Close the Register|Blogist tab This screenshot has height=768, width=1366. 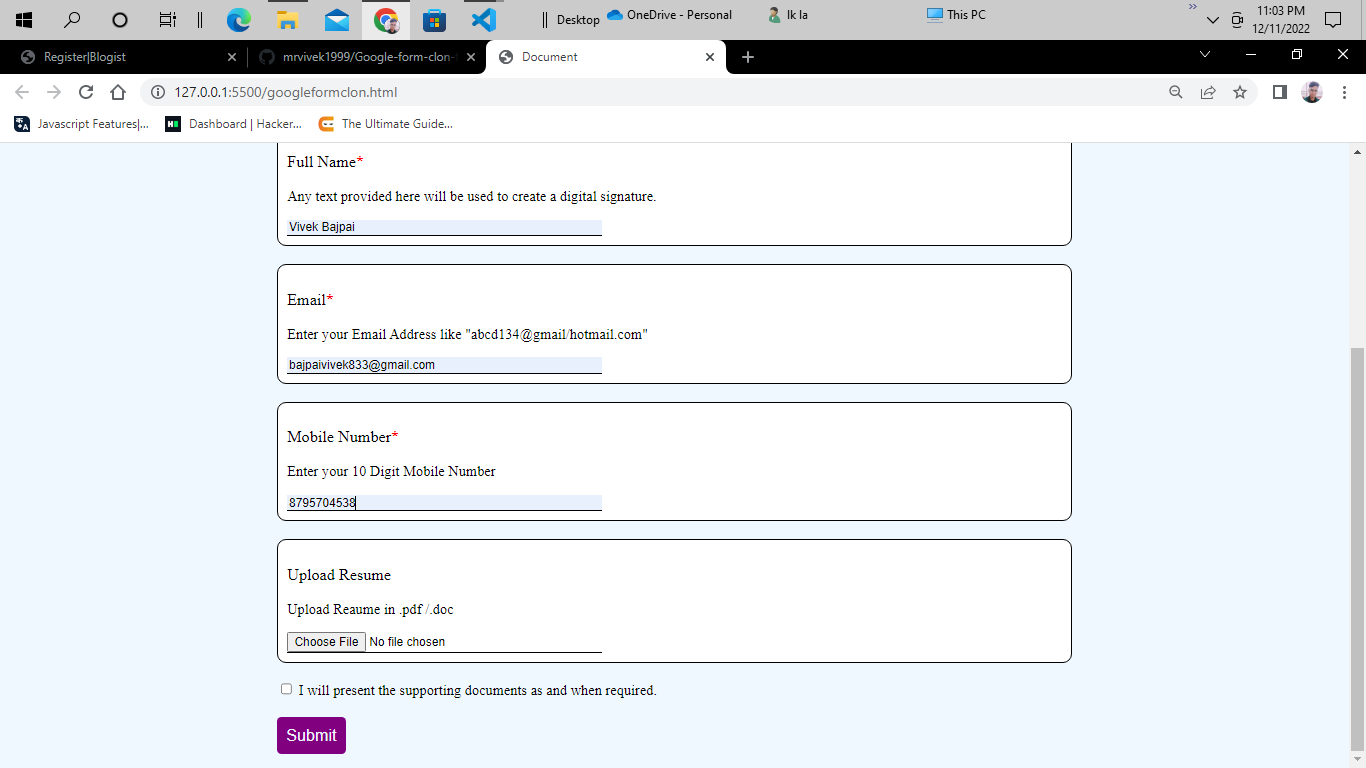pos(232,57)
